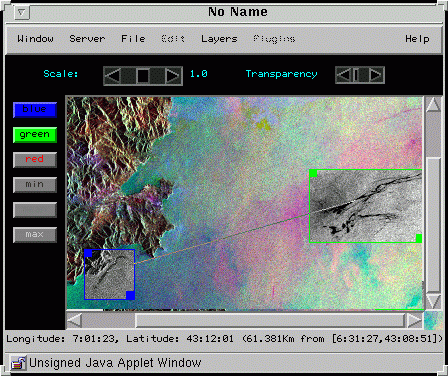Screen dimensions: 448x376
Task: Select the green layer button
Action: (35, 135)
